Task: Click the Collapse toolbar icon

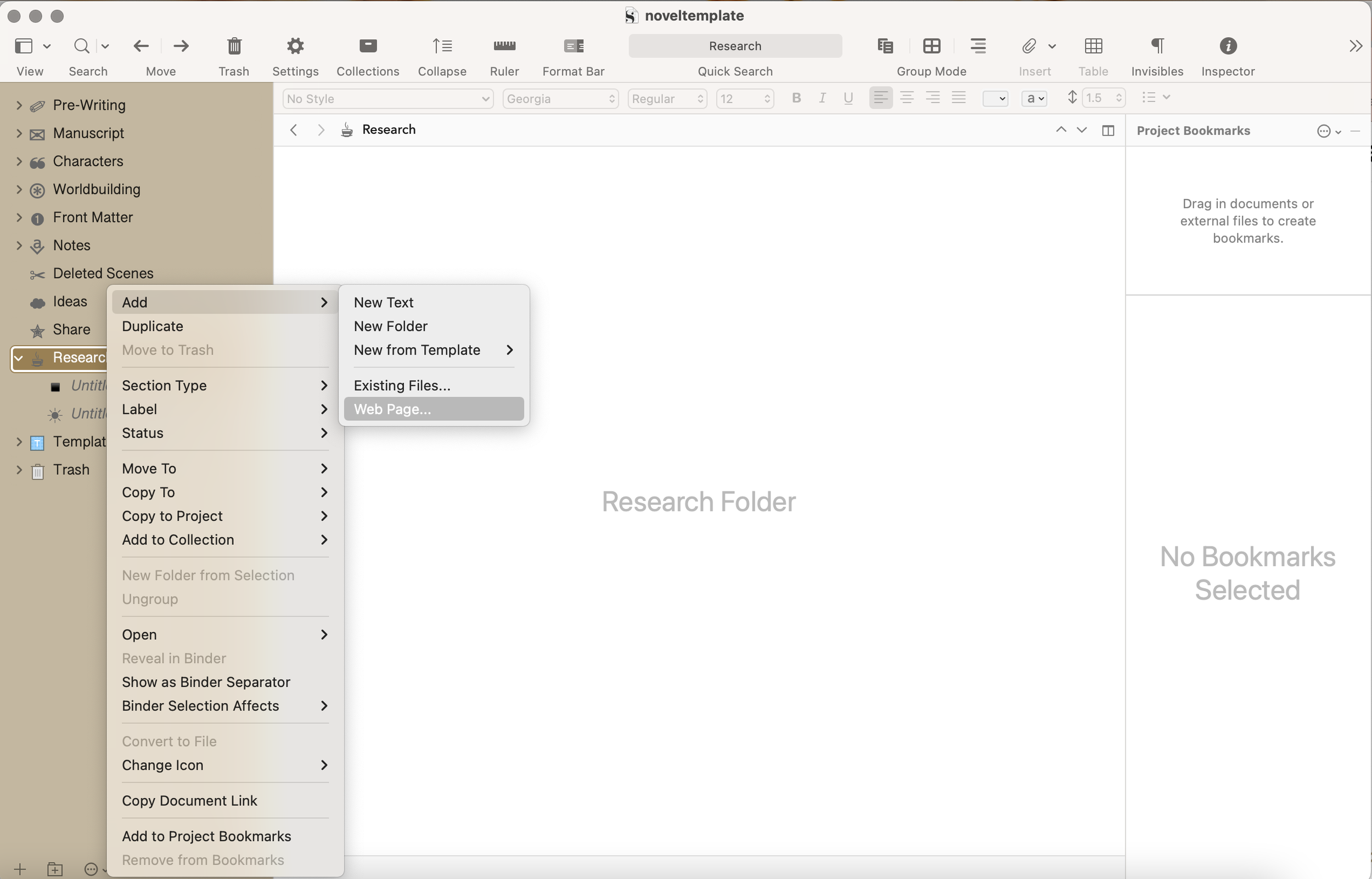Action: [x=442, y=46]
